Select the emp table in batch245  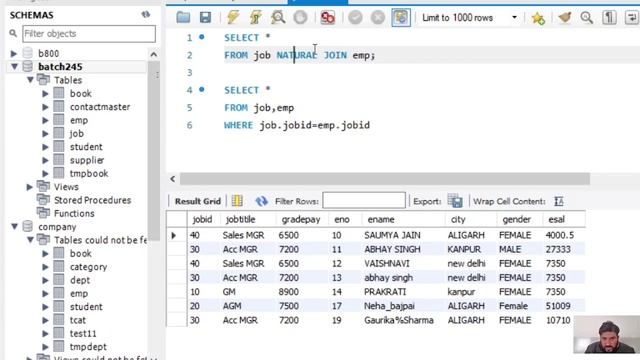tap(79, 120)
